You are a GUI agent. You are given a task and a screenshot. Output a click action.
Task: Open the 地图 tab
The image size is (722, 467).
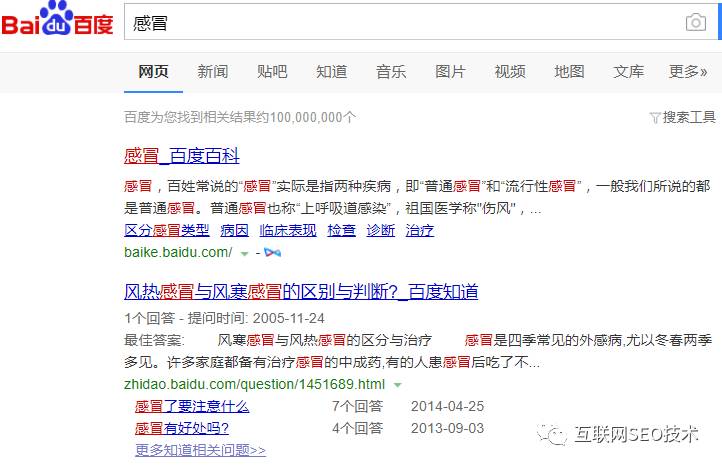(x=569, y=72)
